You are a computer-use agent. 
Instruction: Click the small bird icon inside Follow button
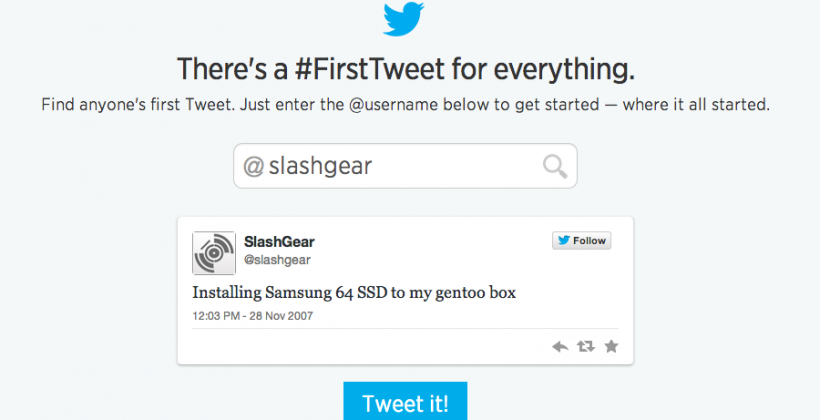(564, 241)
